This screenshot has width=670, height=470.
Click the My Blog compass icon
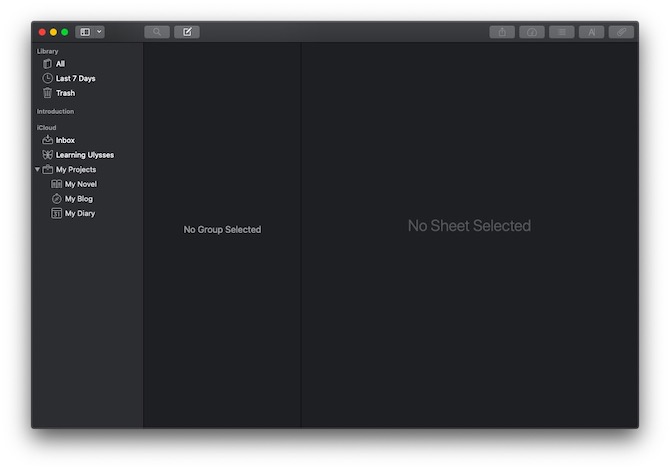56,199
